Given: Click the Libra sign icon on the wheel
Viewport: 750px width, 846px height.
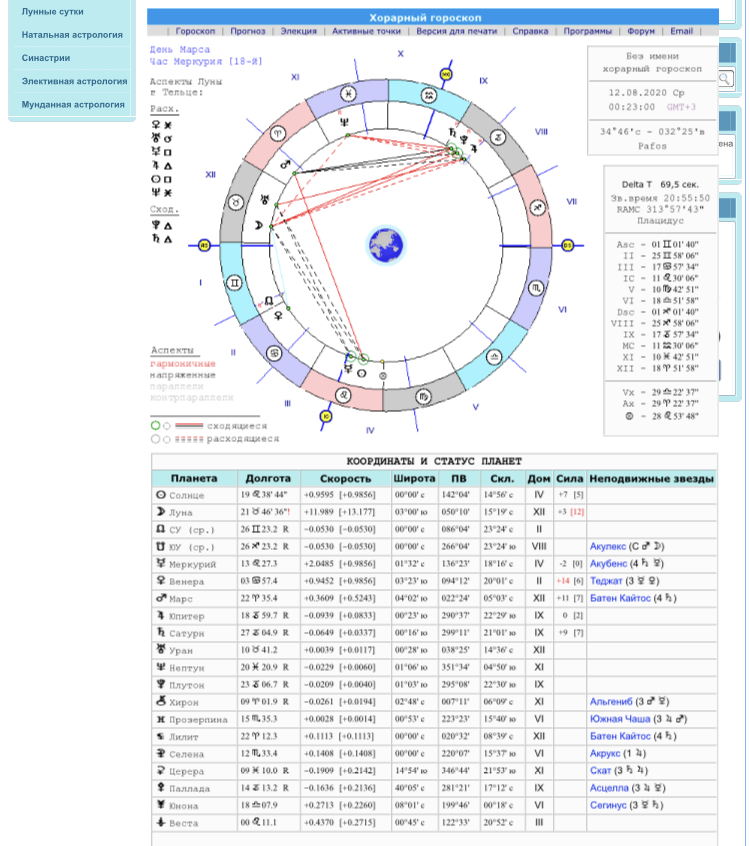Looking at the screenshot, I should 494,357.
